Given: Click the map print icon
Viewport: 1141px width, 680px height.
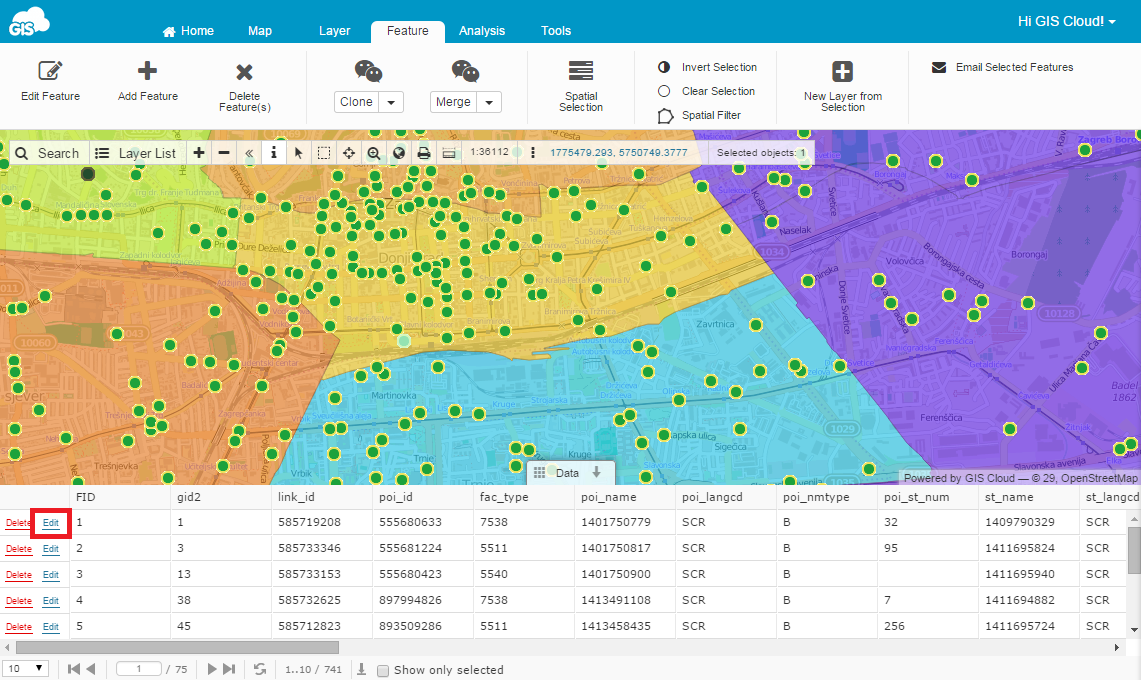Looking at the screenshot, I should [424, 153].
